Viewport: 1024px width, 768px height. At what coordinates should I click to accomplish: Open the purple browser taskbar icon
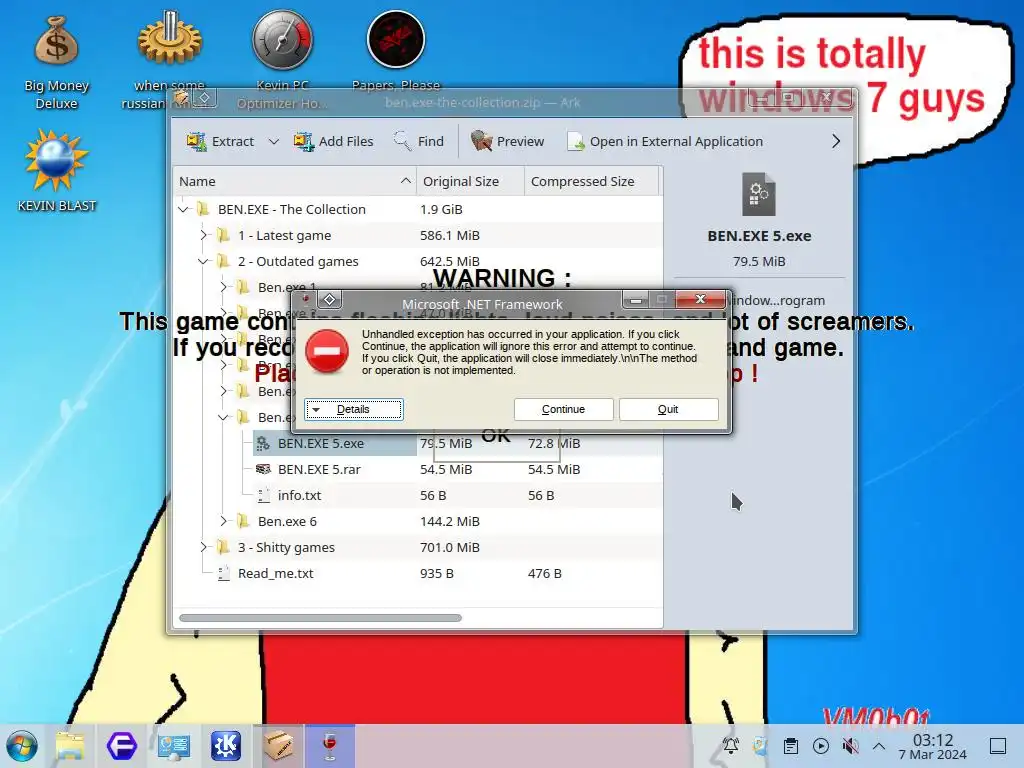122,746
